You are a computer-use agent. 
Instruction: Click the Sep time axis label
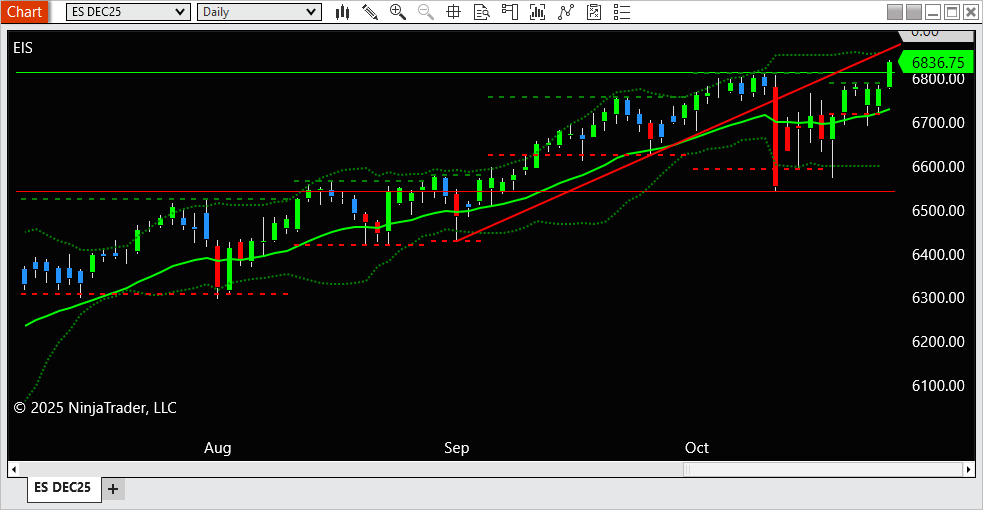(456, 448)
